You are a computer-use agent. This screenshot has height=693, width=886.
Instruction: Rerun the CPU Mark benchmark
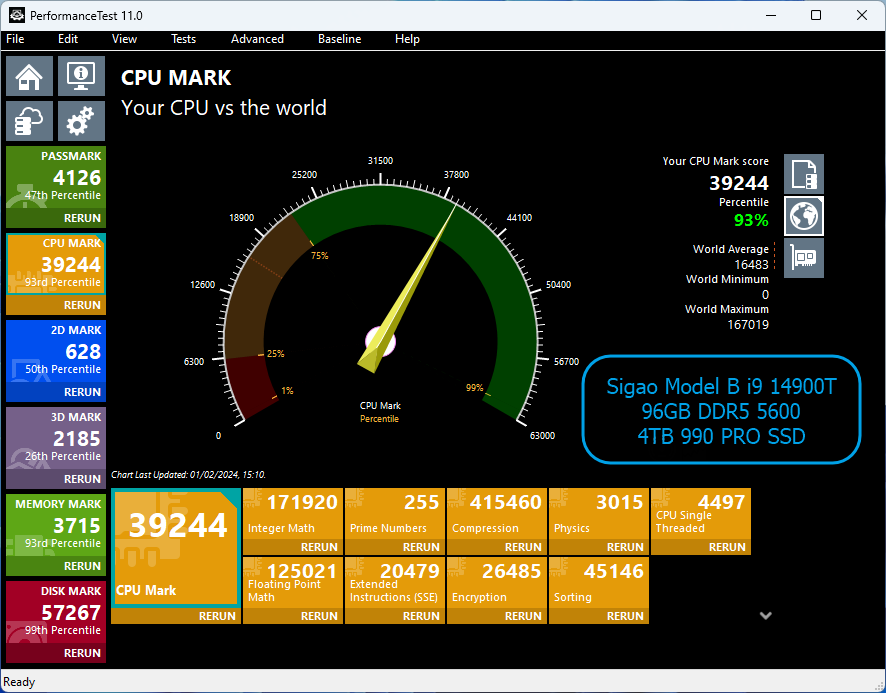(217, 616)
